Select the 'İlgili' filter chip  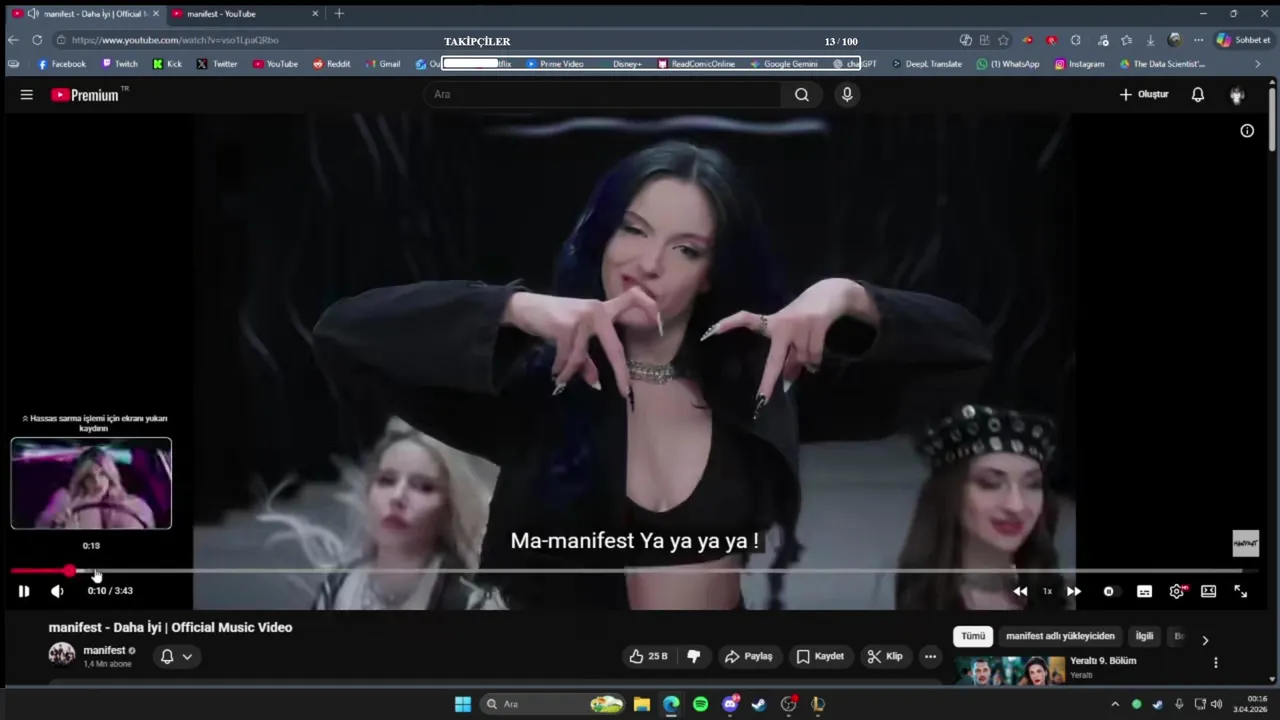click(x=1144, y=636)
